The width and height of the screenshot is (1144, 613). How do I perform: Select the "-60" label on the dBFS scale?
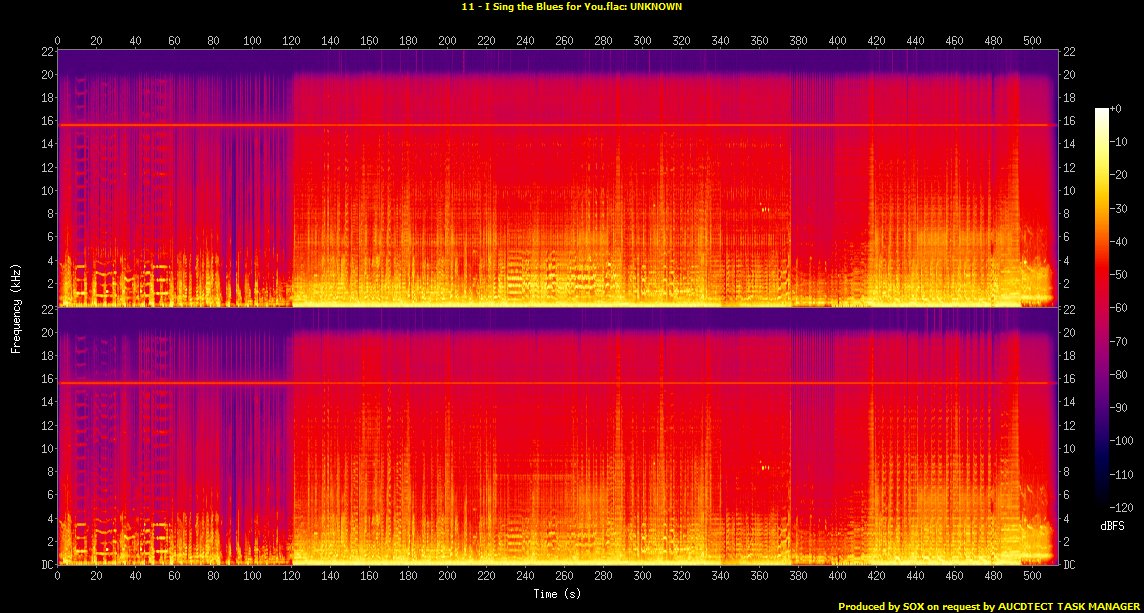(1120, 308)
